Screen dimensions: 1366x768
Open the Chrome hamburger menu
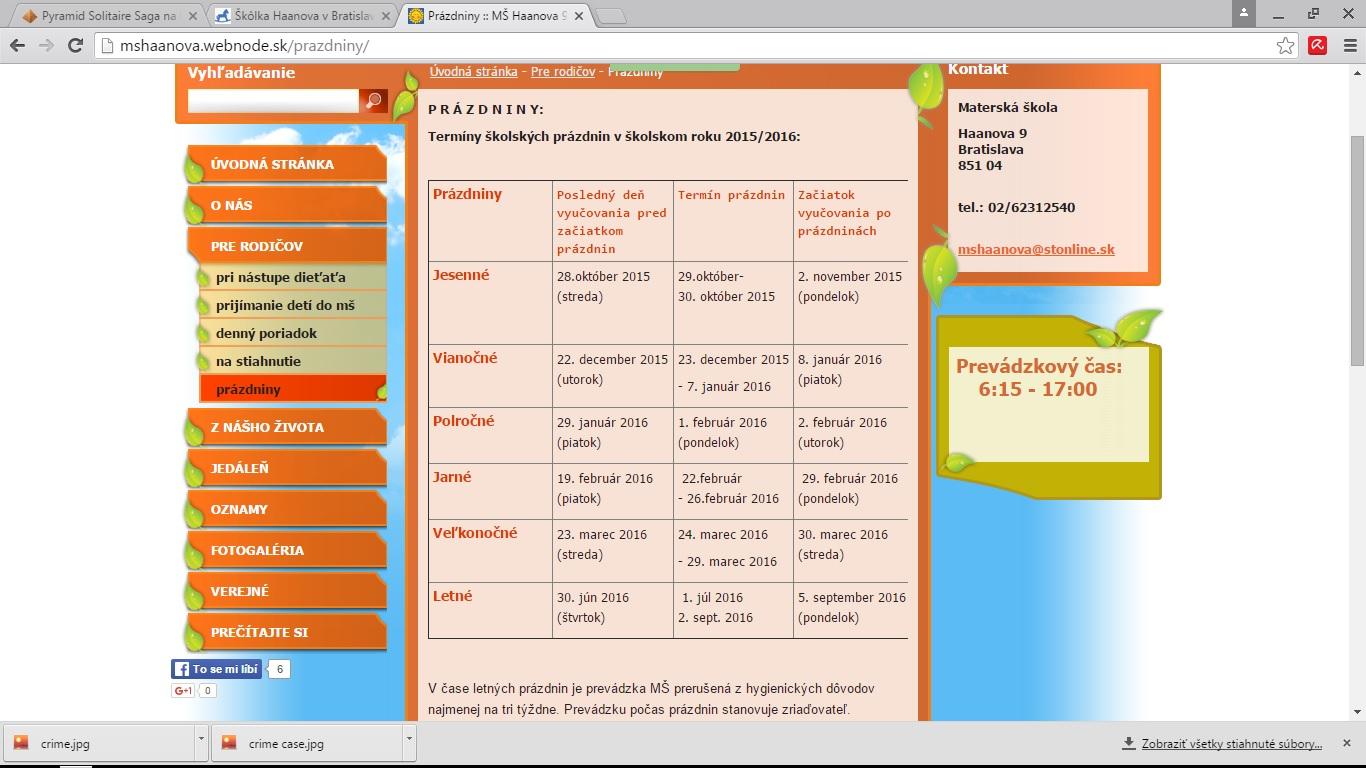1347,46
